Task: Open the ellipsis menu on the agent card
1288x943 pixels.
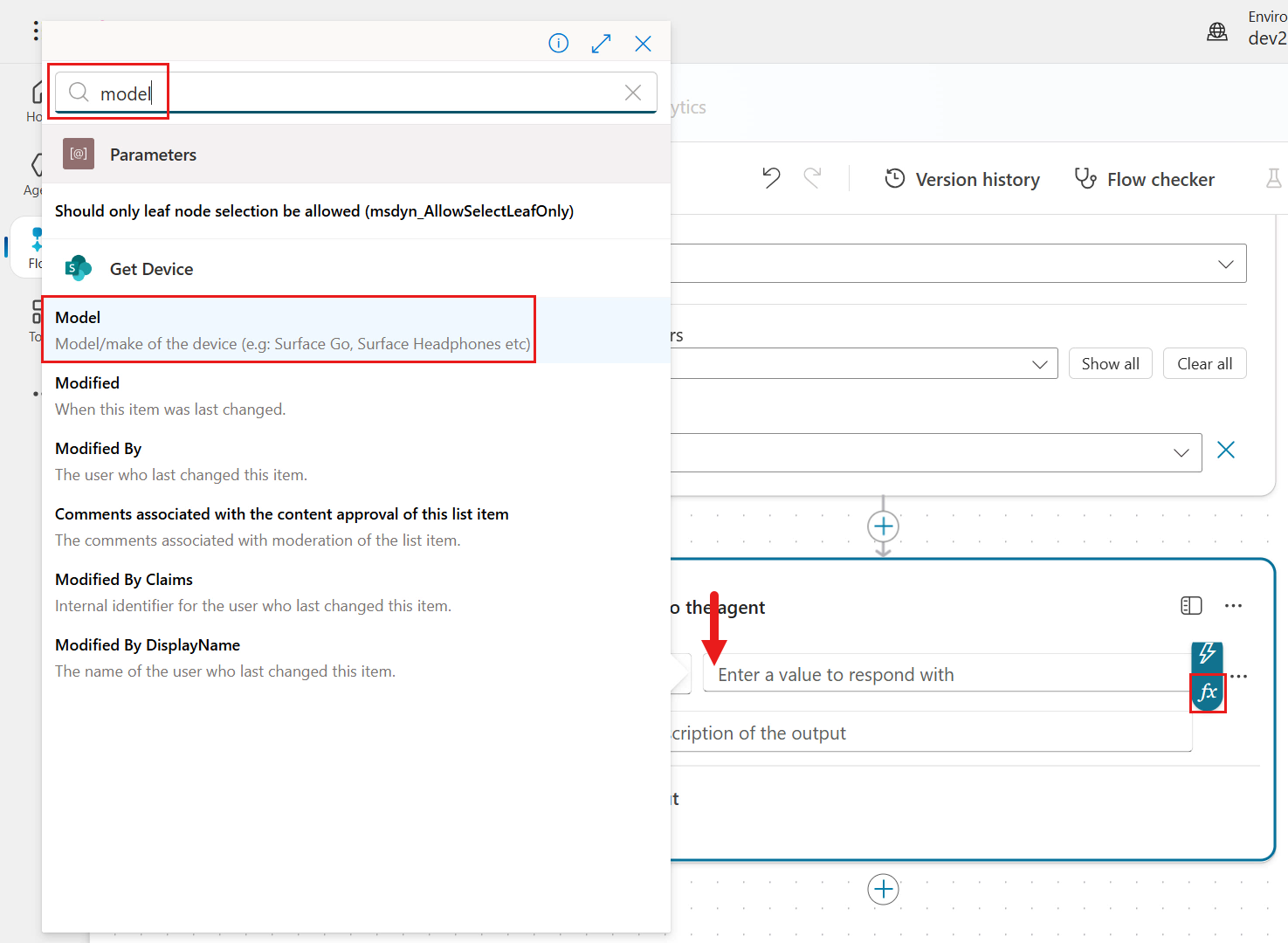Action: click(1234, 605)
